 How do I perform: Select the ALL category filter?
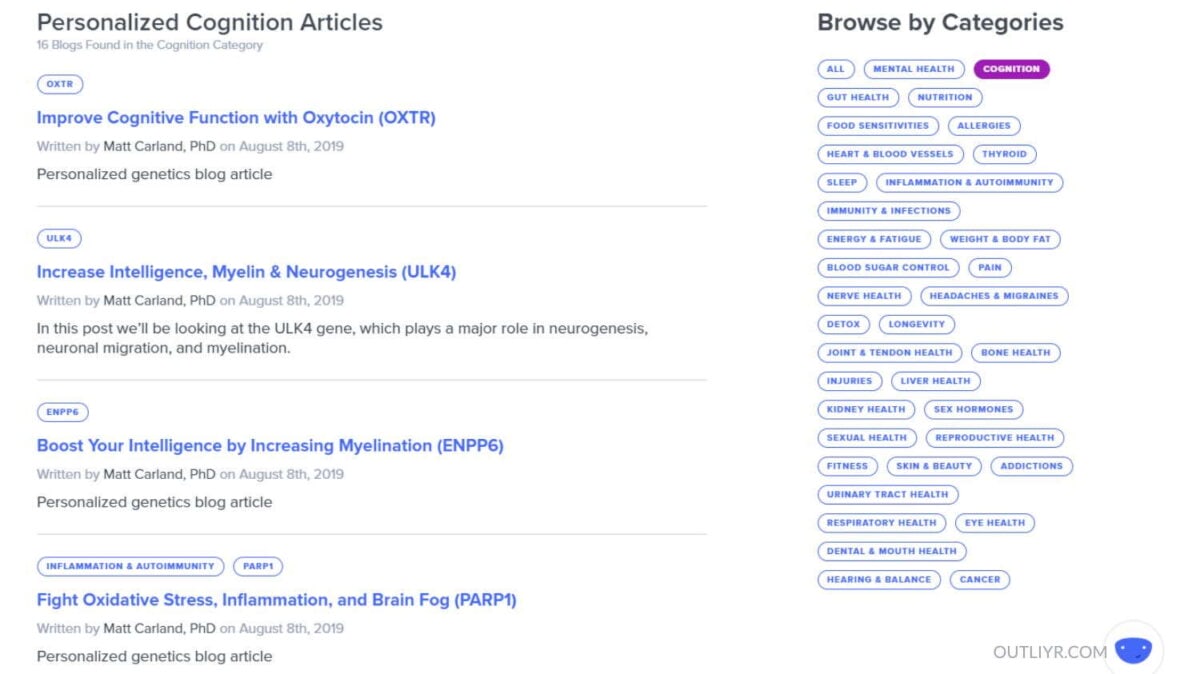[836, 69]
